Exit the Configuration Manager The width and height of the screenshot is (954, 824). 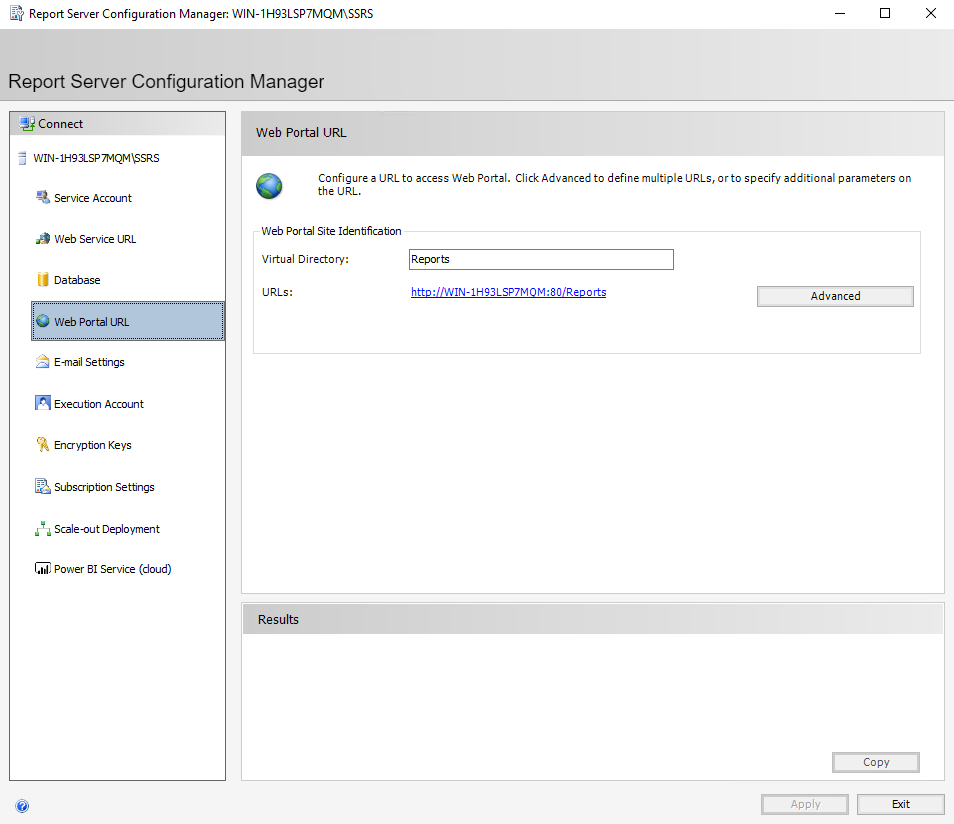(x=900, y=804)
